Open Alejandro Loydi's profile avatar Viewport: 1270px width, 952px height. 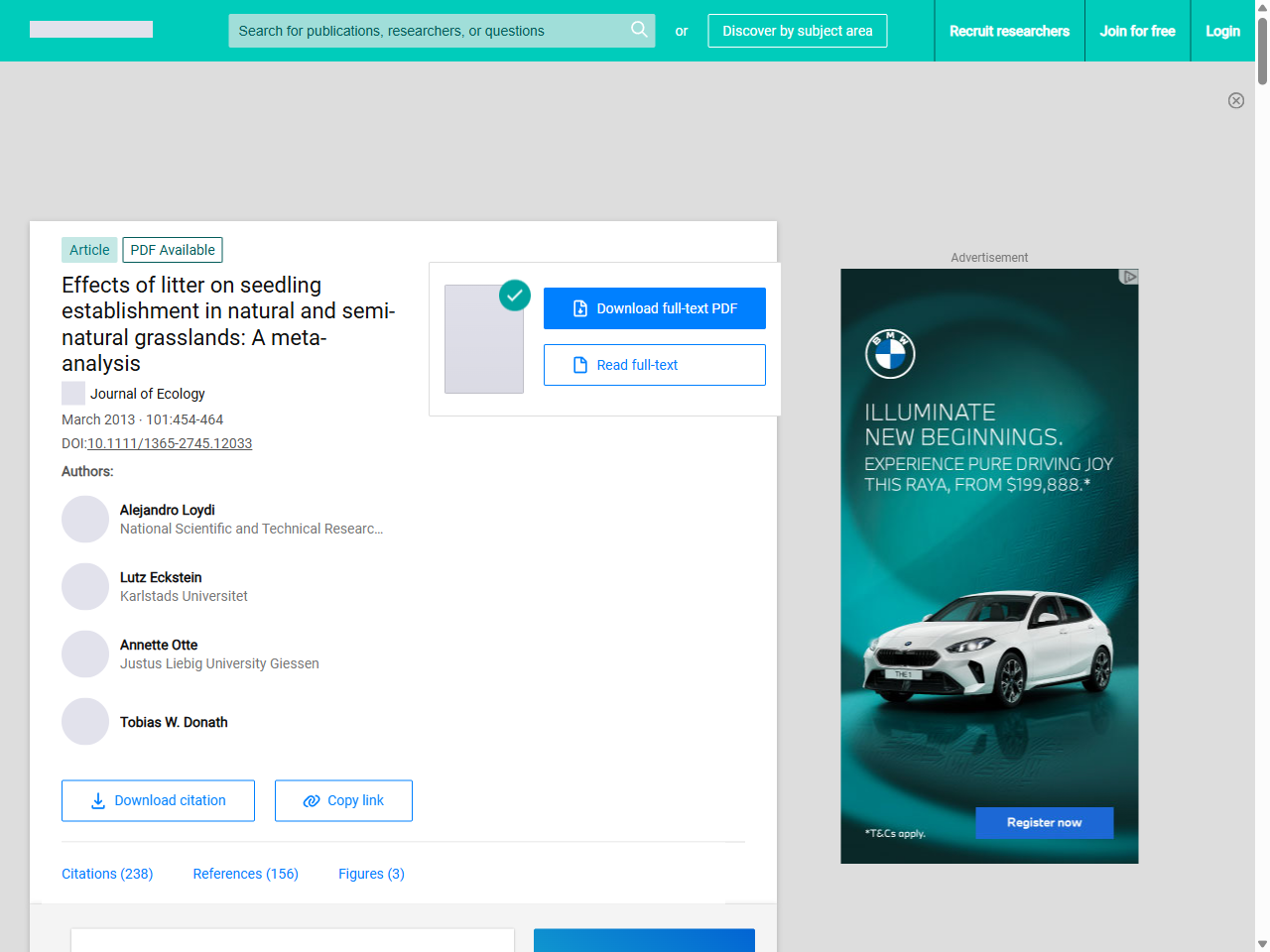point(85,520)
